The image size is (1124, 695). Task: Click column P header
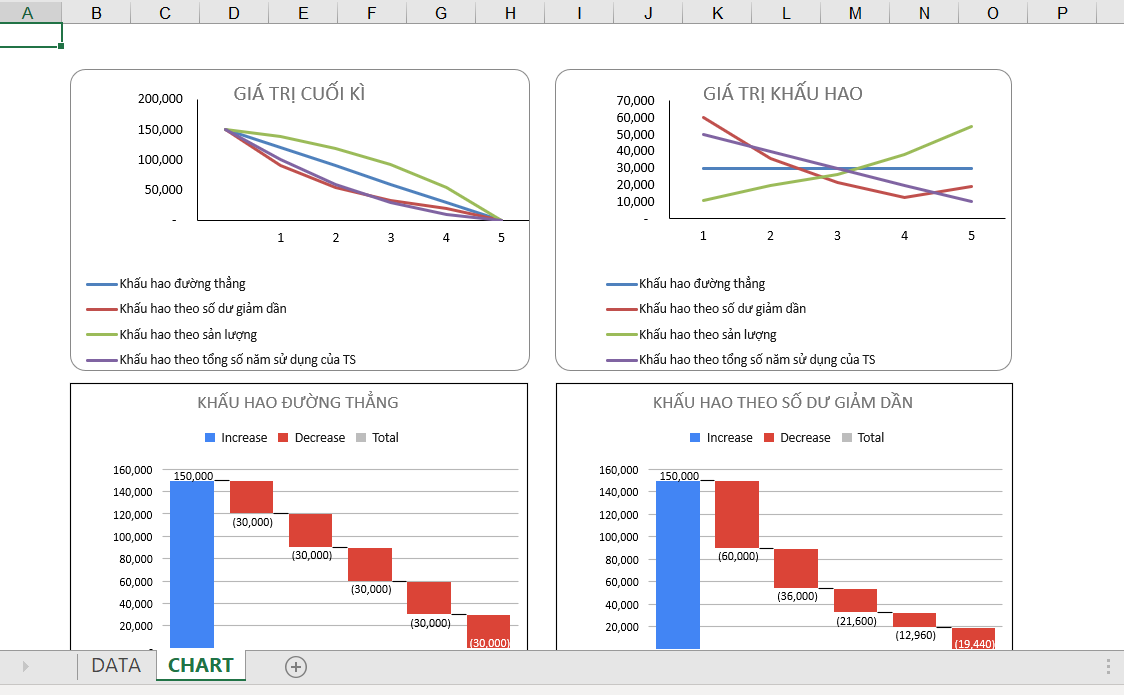[x=1061, y=12]
